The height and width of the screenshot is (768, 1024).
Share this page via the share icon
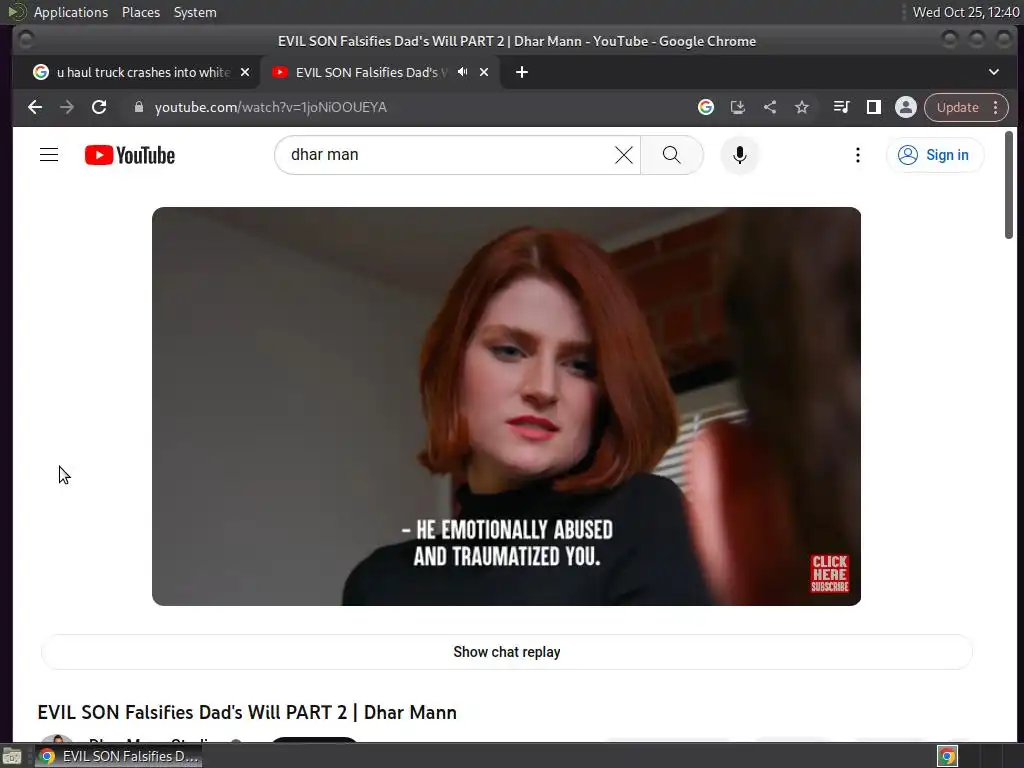pyautogui.click(x=770, y=107)
